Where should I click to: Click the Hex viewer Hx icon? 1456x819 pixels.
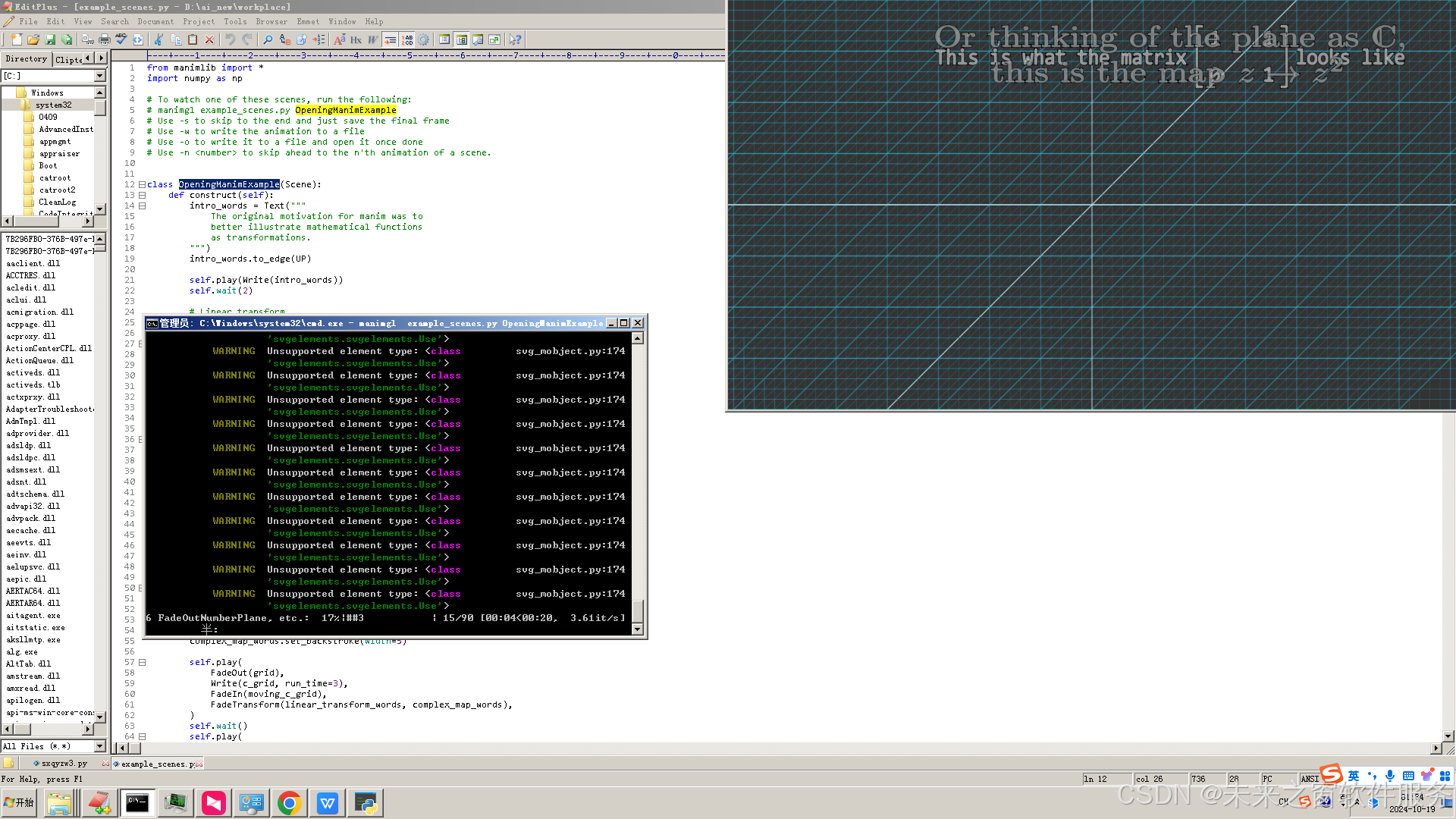point(356,39)
